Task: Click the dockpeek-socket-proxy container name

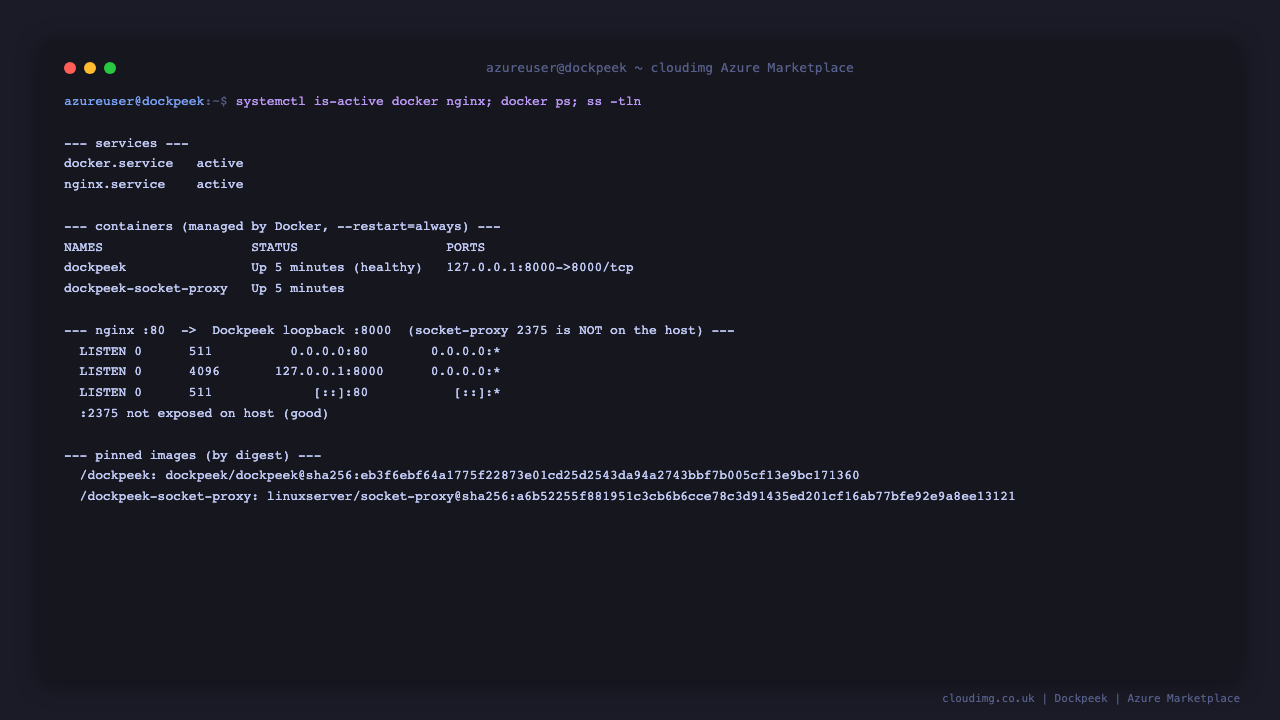Action: coord(146,288)
